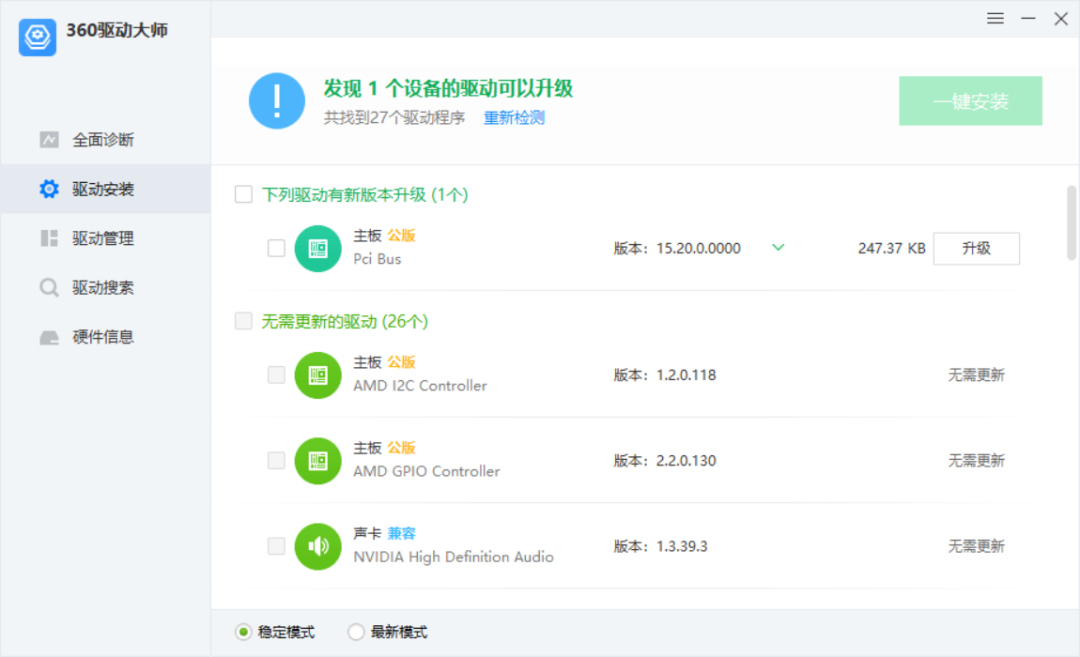Click the 无需更新的驱动 (26个) heading
This screenshot has height=657, width=1080.
[345, 322]
